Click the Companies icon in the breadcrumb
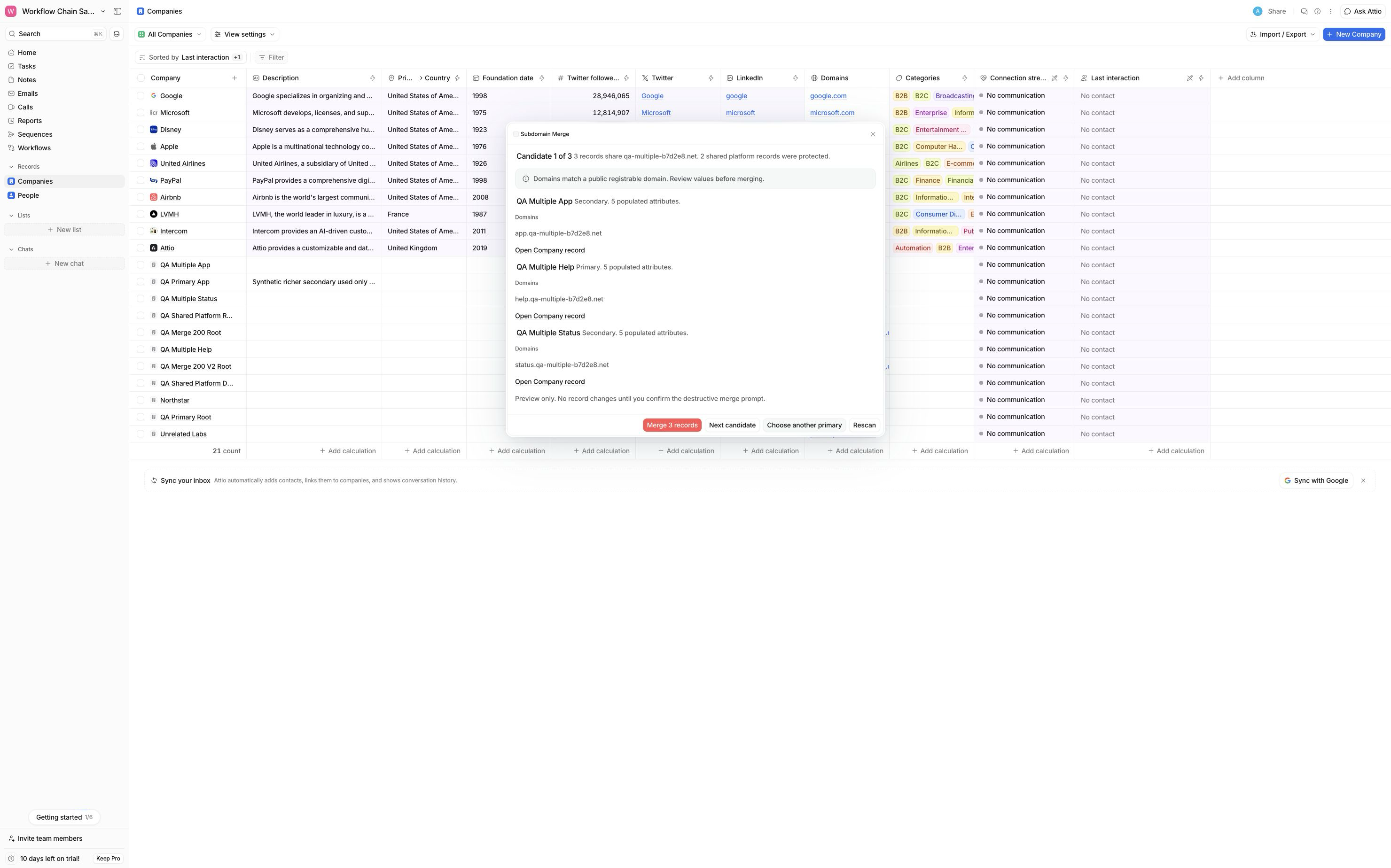The width and height of the screenshot is (1391, 868). pos(140,11)
